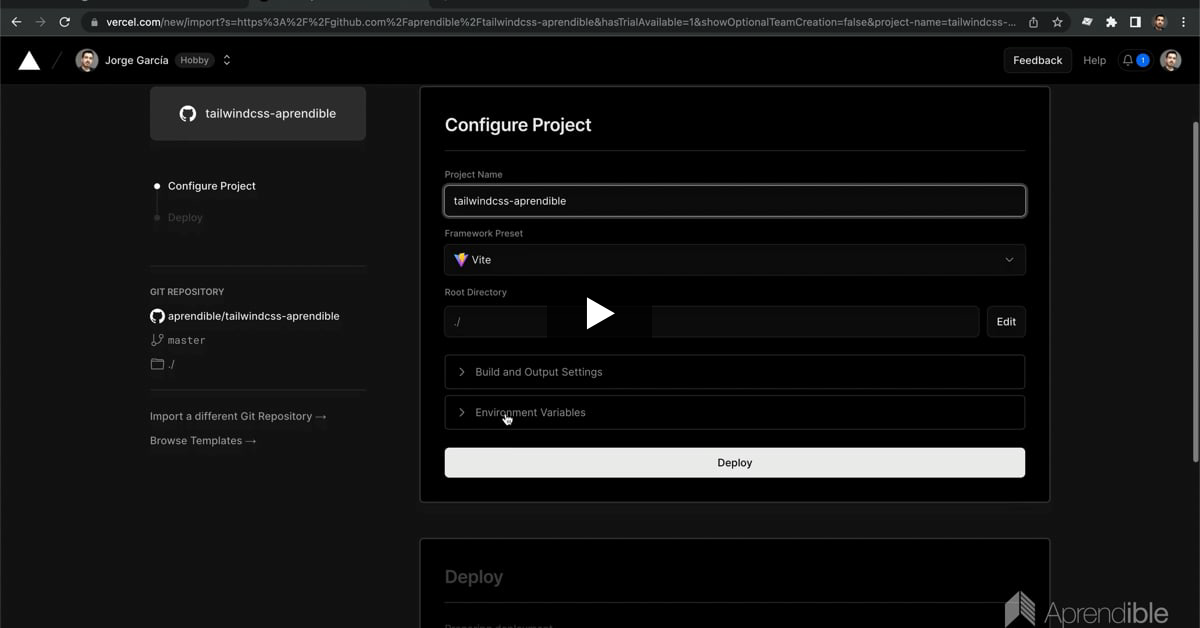
Task: Open Jorge García account avatar in header
Action: coord(87,60)
